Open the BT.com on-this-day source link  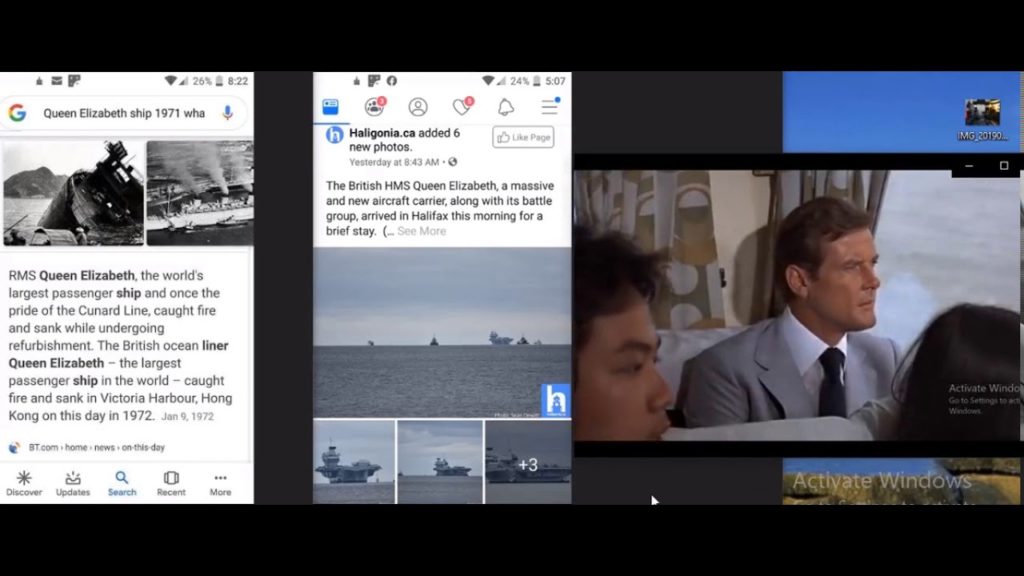click(97, 447)
